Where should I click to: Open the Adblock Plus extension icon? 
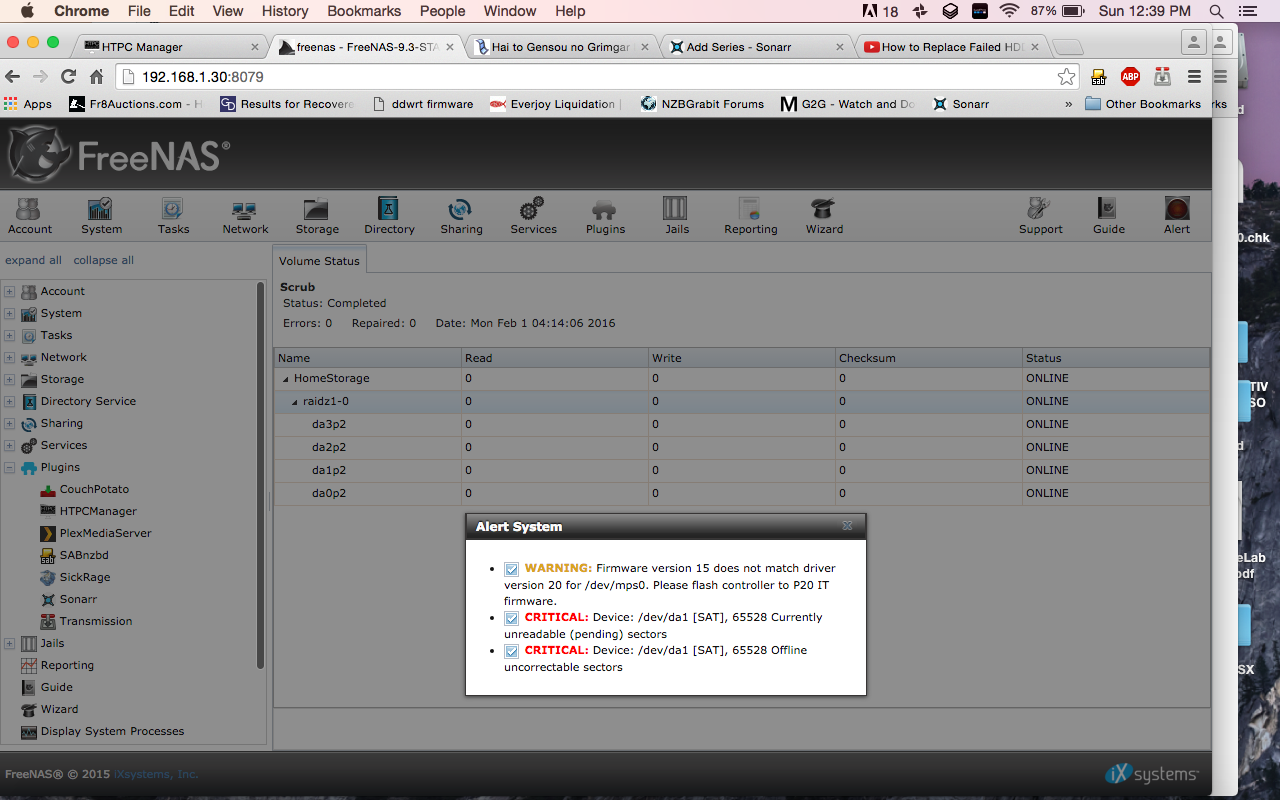click(x=1130, y=77)
